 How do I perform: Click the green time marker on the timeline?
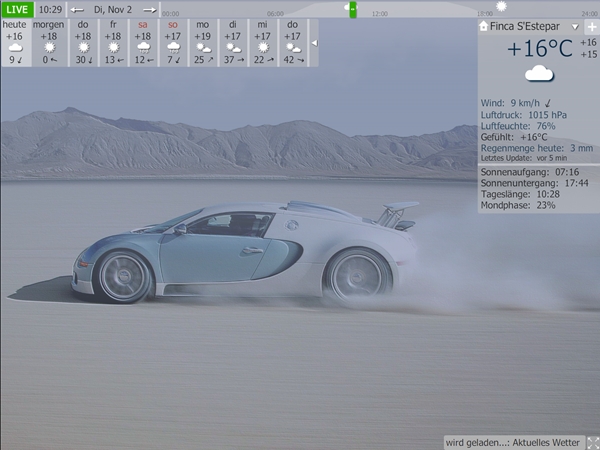[x=353, y=10]
